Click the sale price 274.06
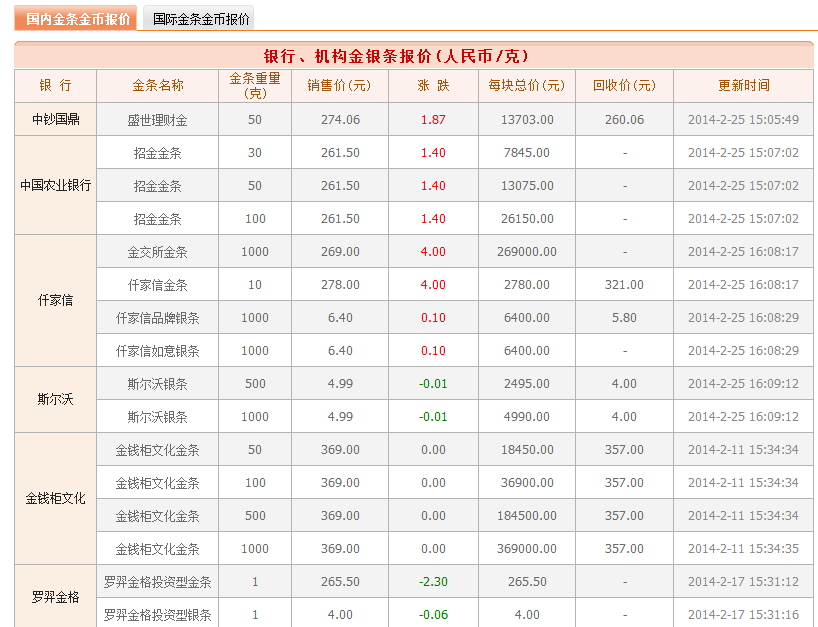Image resolution: width=818 pixels, height=627 pixels. click(x=340, y=119)
